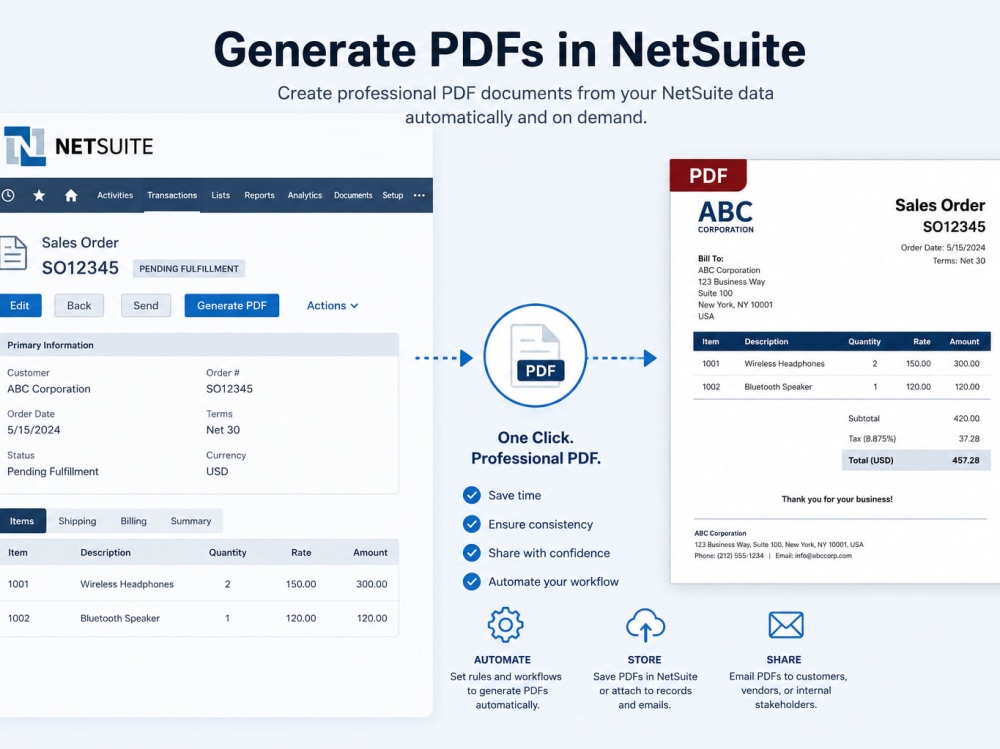Click the checkmark beside Automate your workflow

(x=471, y=582)
